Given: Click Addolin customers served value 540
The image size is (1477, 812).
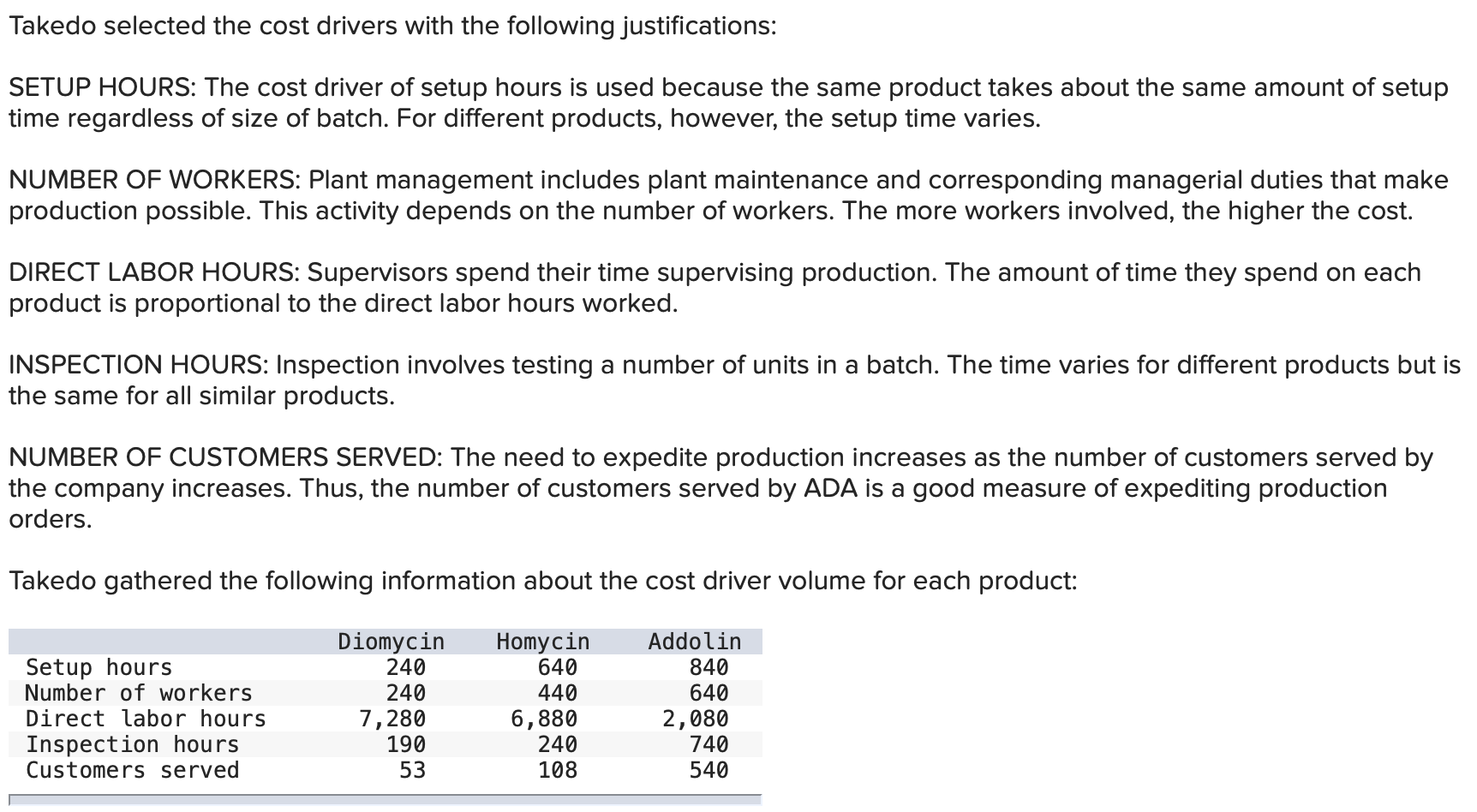Looking at the screenshot, I should coord(709,770).
